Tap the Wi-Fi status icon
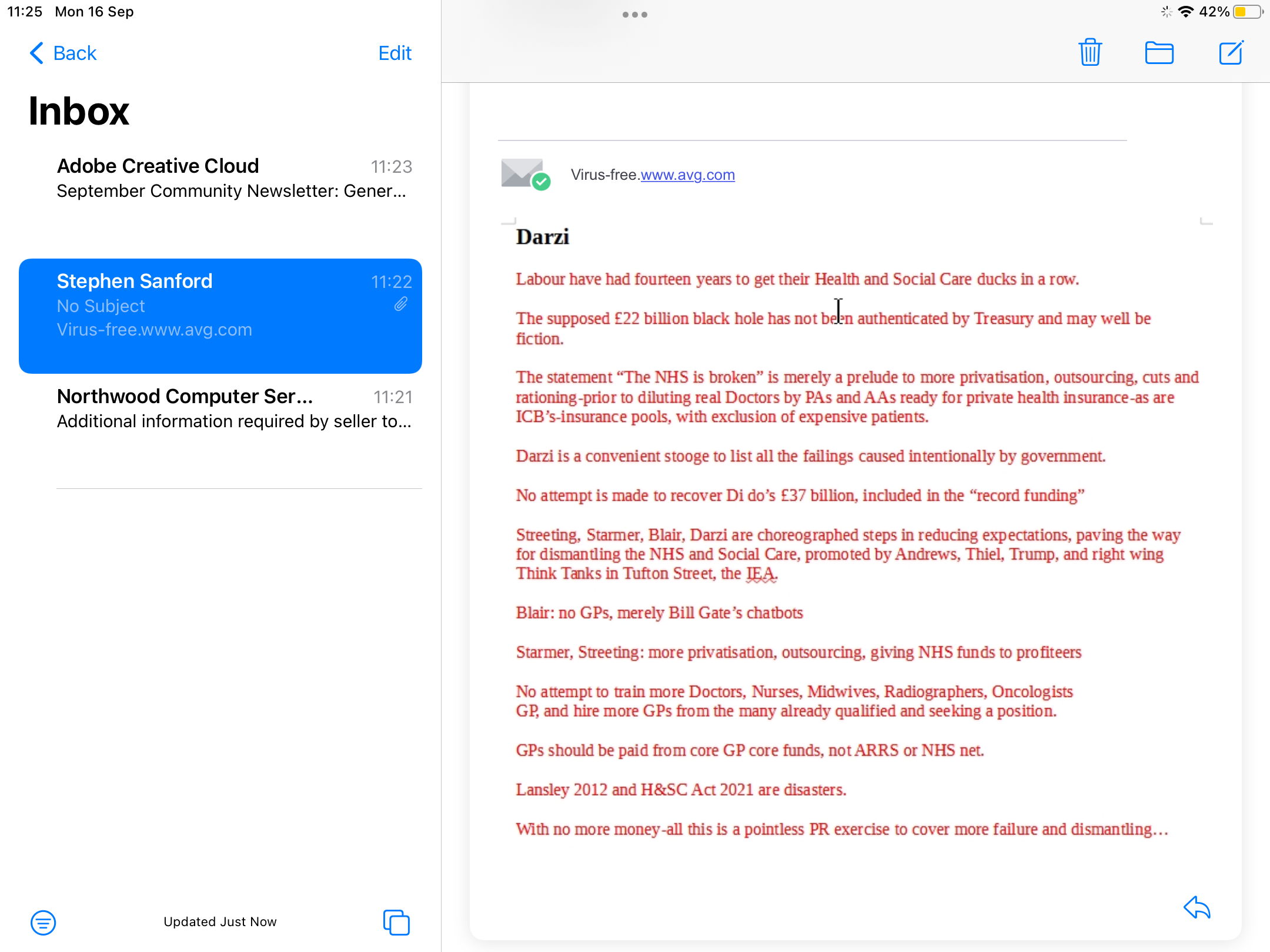 pos(1186,12)
